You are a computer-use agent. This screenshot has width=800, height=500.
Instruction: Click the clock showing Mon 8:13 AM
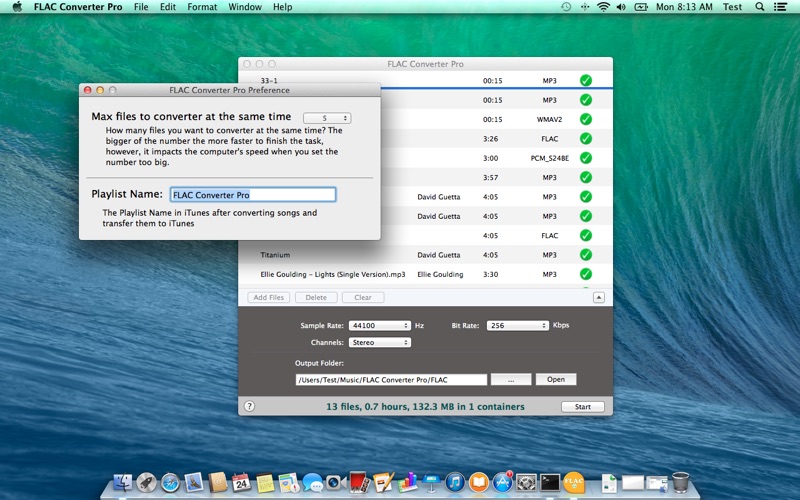tap(684, 7)
